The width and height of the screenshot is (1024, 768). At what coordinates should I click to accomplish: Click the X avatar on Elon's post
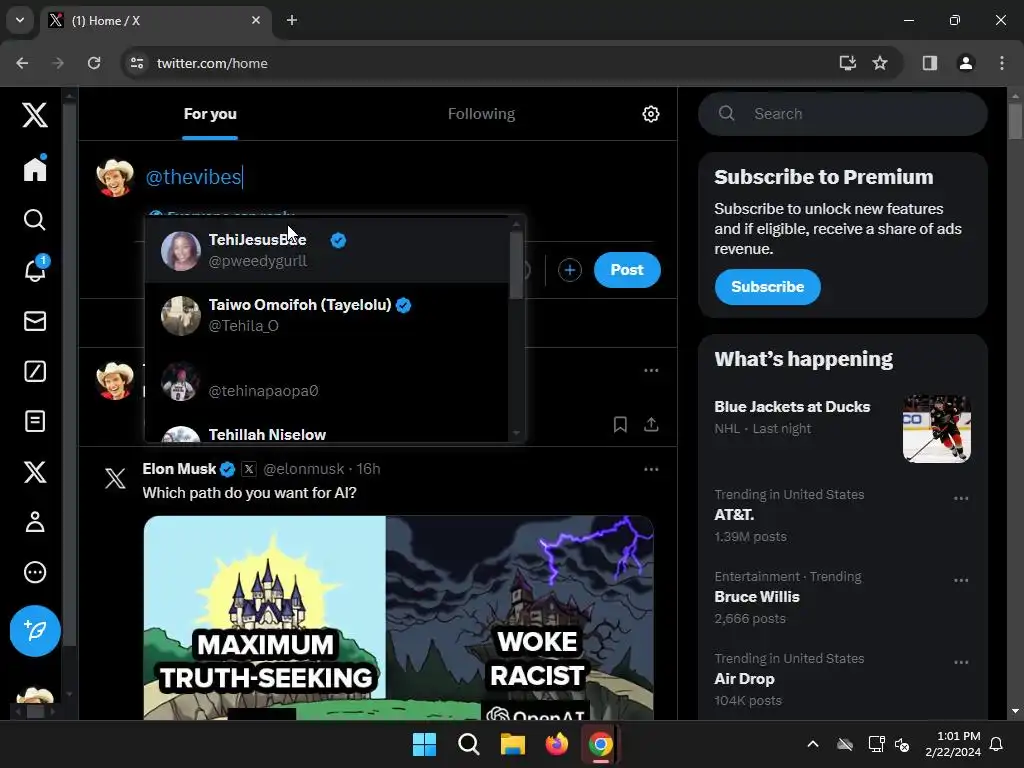(x=115, y=478)
